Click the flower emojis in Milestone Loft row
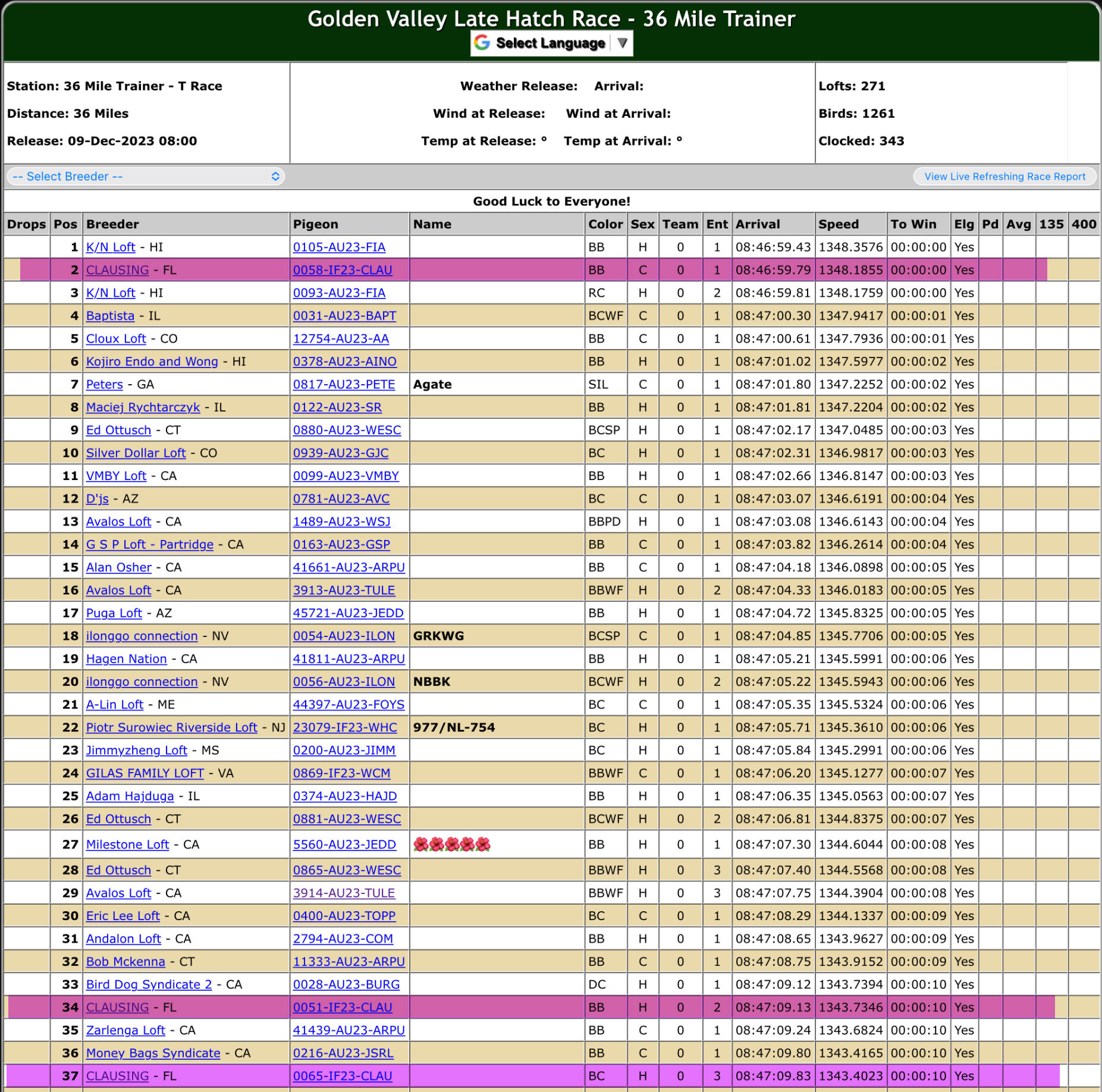Screen dimensions: 1102x1092 coord(452,845)
